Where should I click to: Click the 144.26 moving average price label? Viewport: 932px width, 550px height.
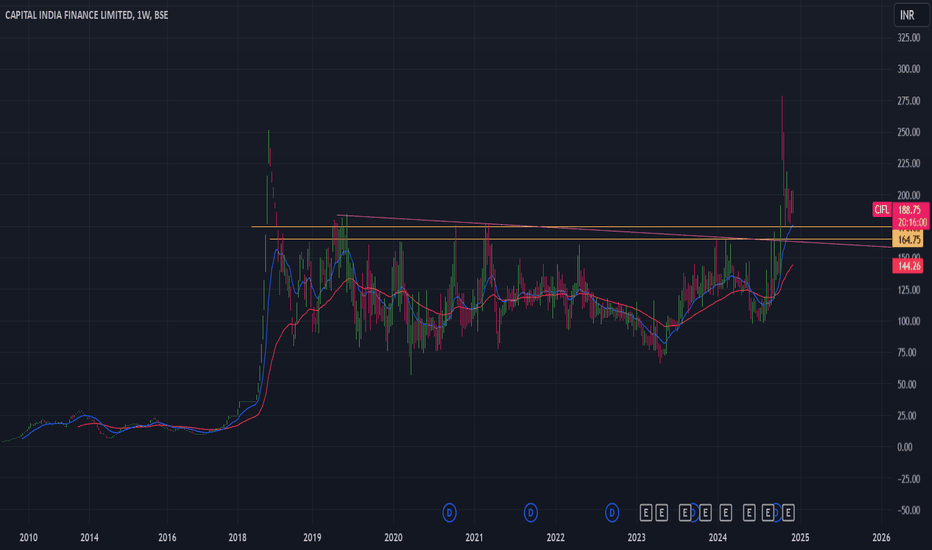click(908, 266)
